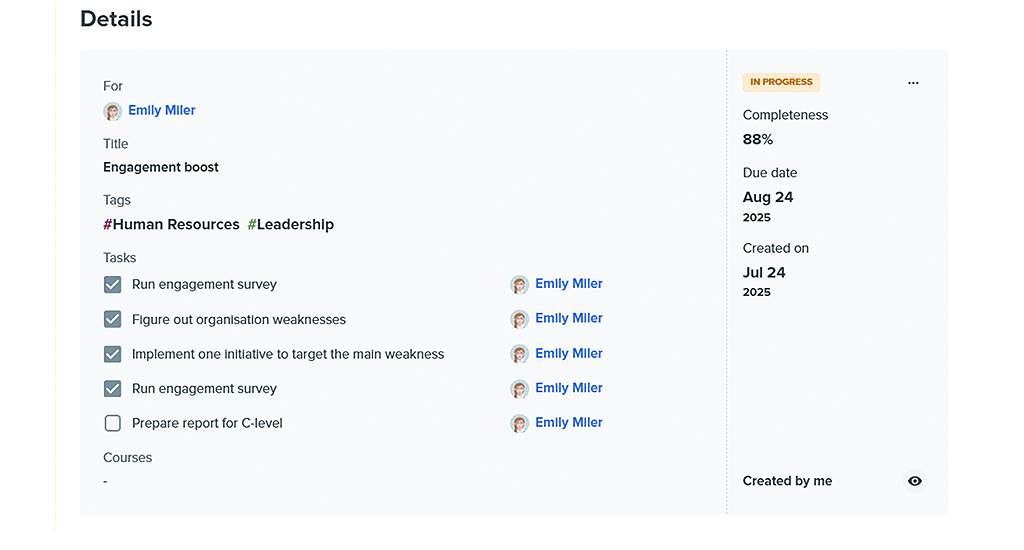Click the Completeness label
This screenshot has width=1024, height=550.
785,115
